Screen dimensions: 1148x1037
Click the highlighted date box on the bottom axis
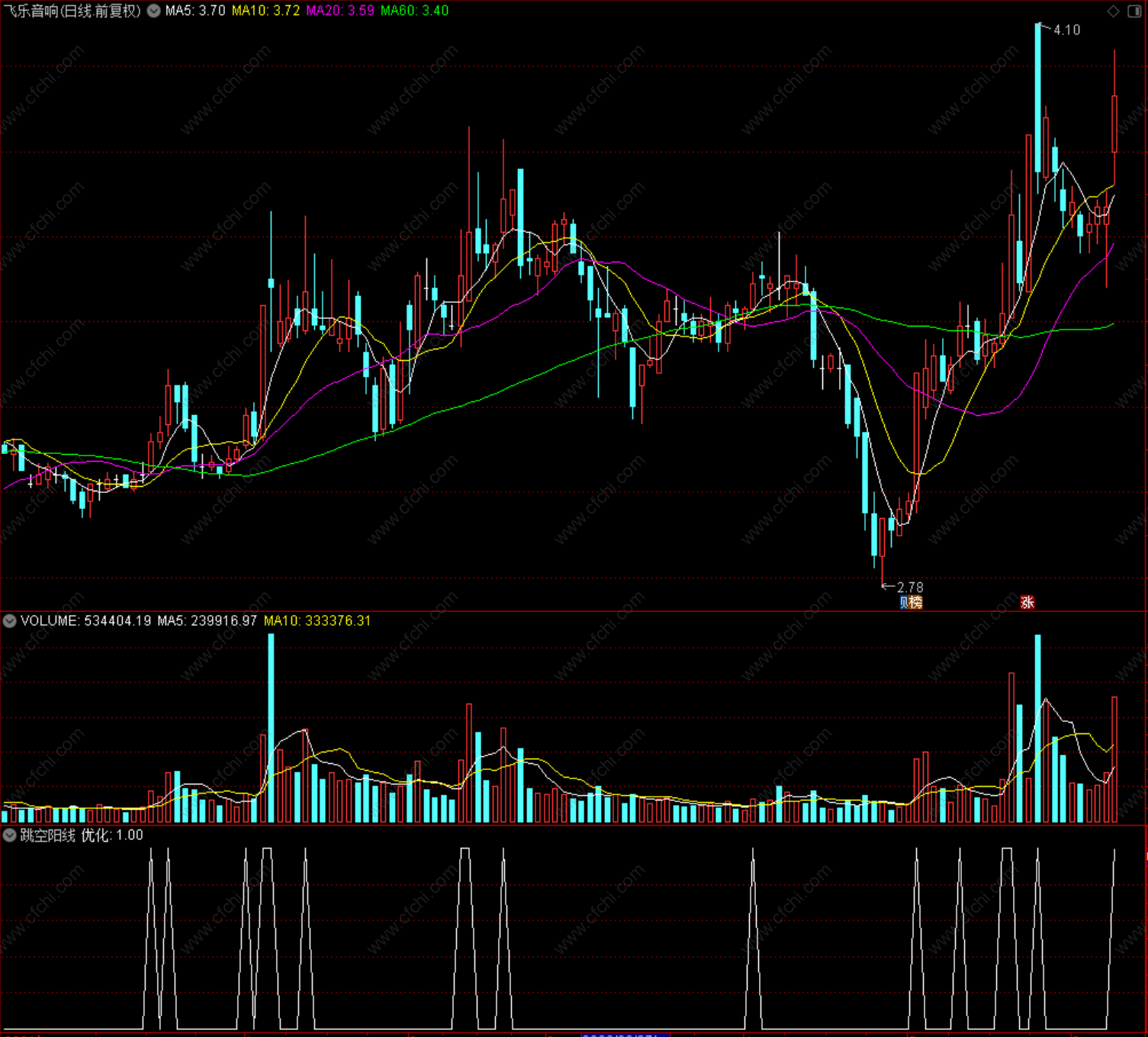tap(625, 1035)
